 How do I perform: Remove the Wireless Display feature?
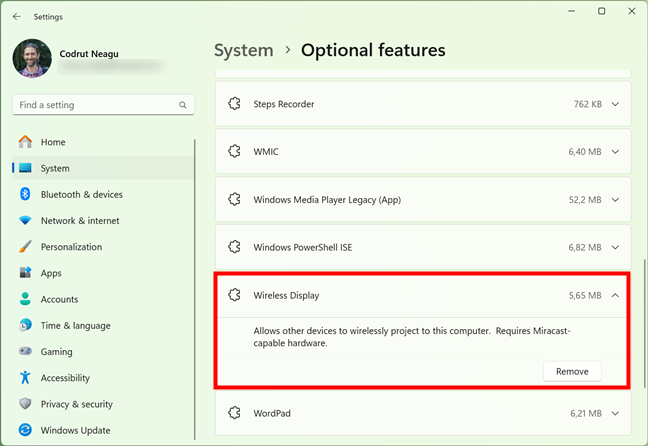[x=572, y=371]
